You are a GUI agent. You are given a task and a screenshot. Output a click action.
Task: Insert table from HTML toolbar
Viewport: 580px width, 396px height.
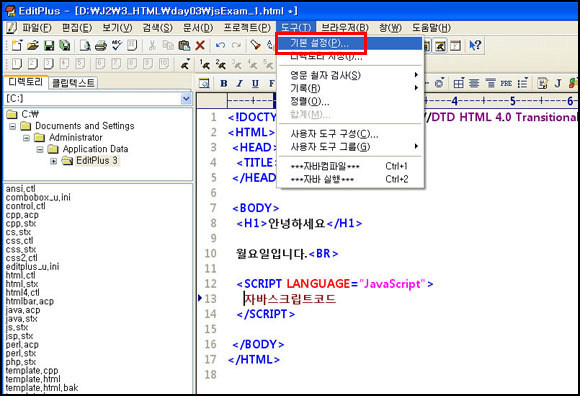pyautogui.click(x=459, y=83)
